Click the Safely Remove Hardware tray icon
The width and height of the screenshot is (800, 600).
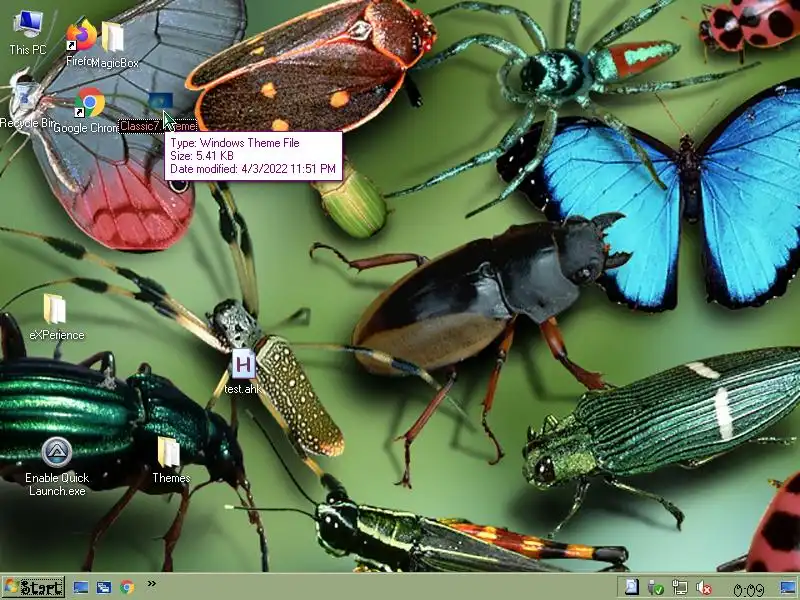click(x=656, y=588)
